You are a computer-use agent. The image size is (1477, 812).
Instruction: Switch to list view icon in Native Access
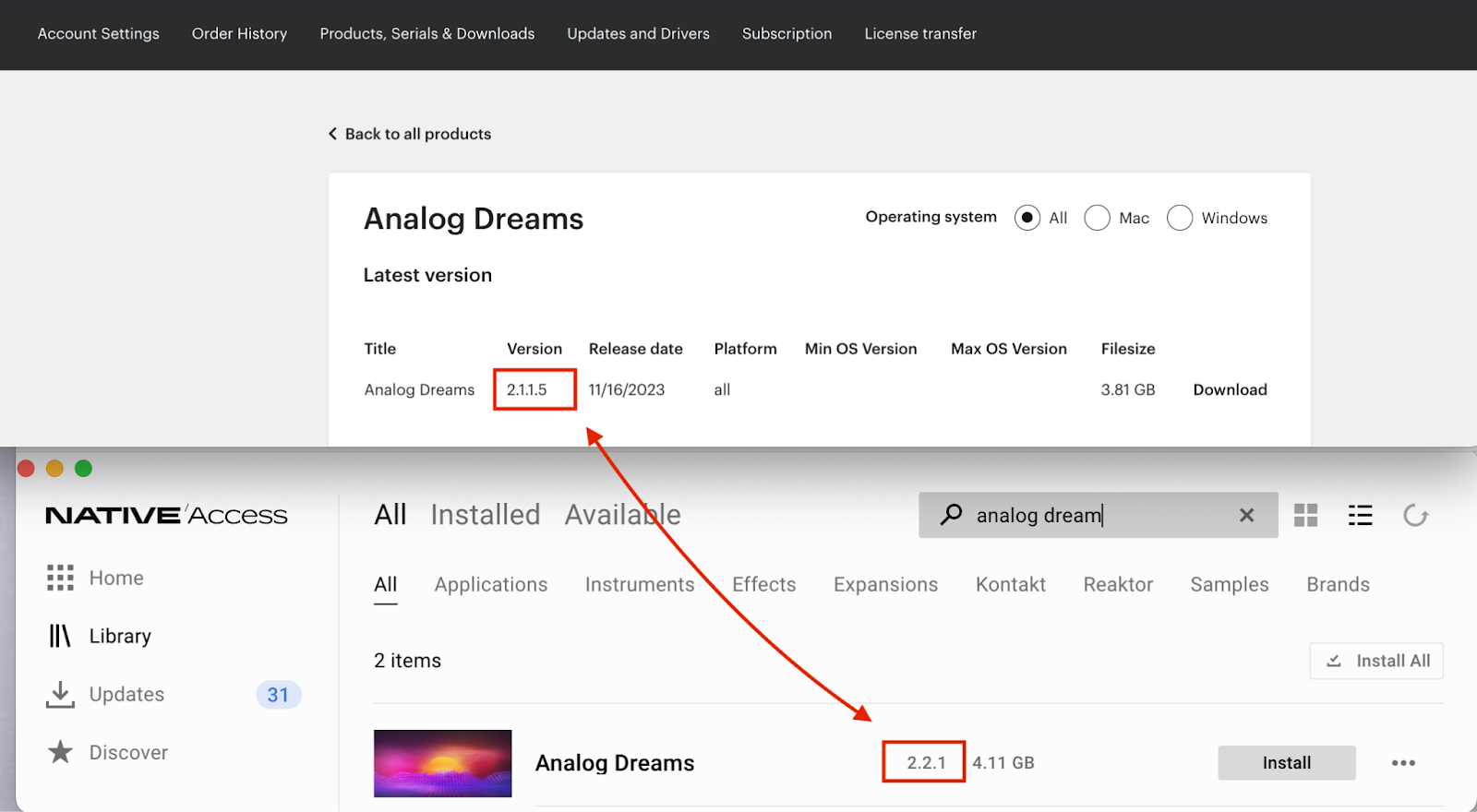[x=1360, y=515]
